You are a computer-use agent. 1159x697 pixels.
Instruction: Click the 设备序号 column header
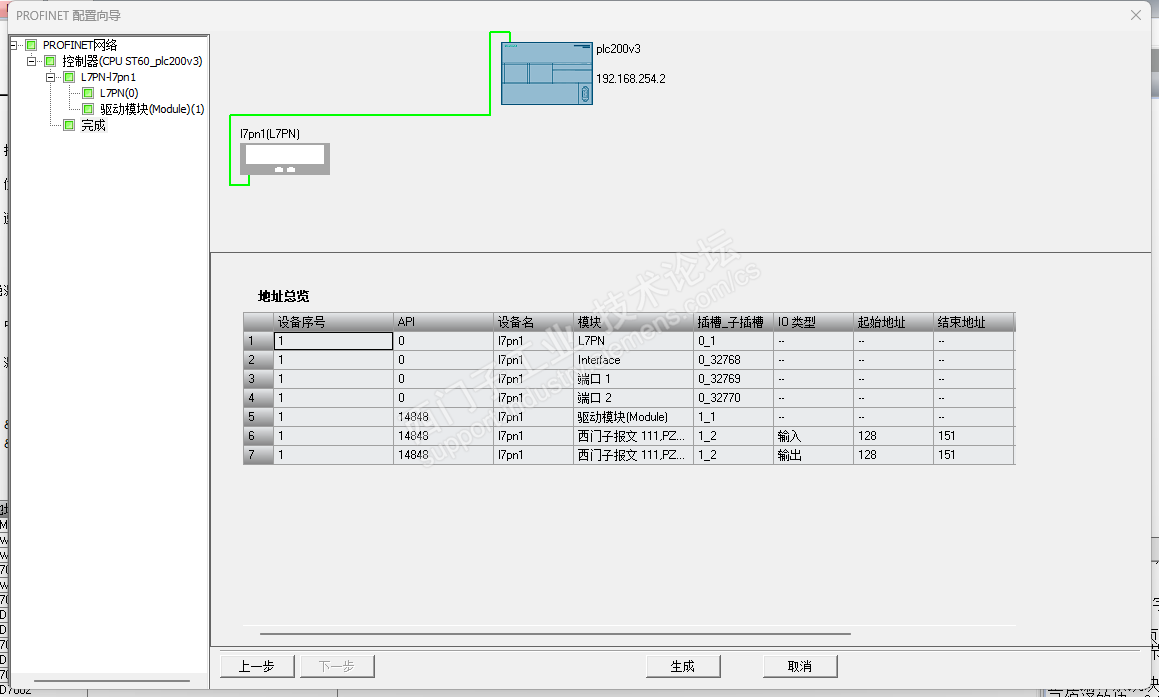point(333,322)
